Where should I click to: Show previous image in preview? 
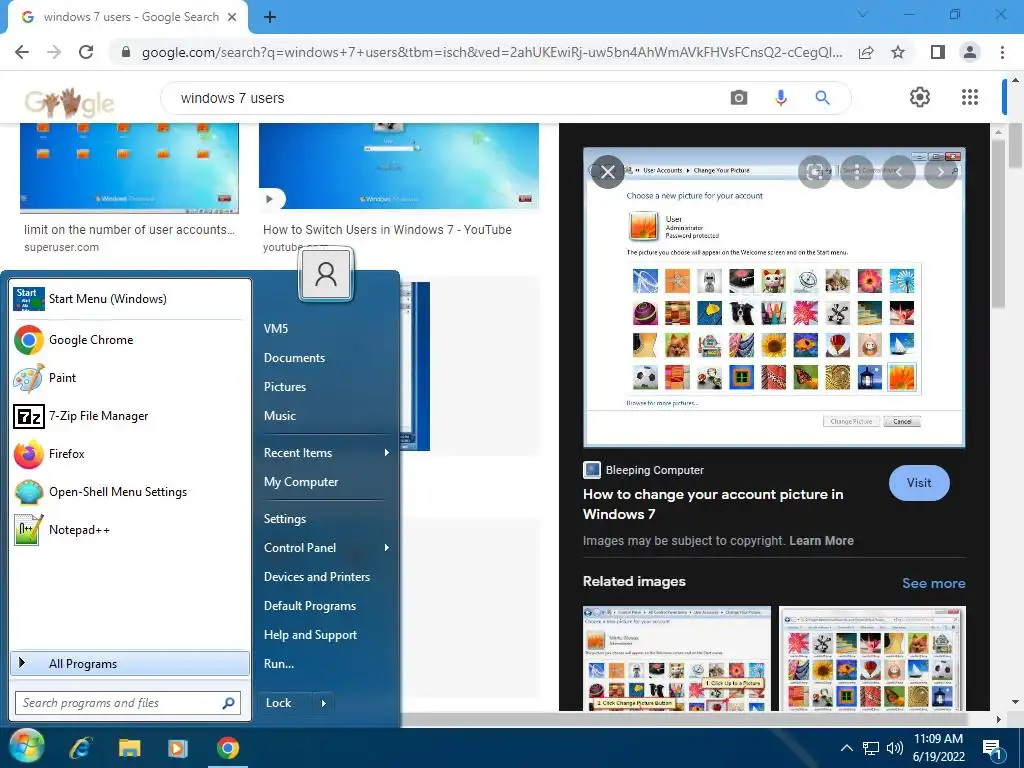click(x=899, y=172)
